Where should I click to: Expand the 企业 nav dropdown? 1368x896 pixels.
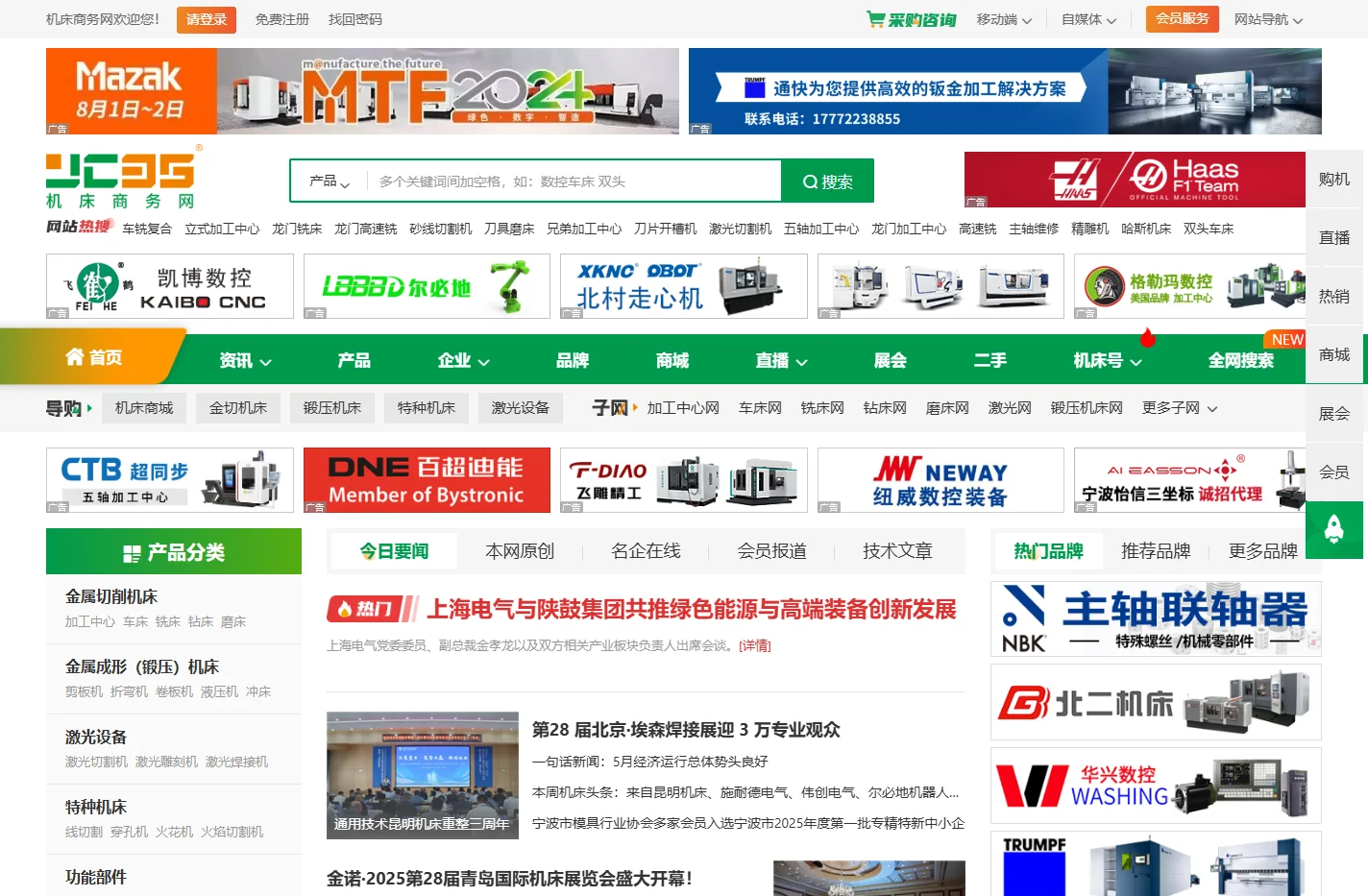pyautogui.click(x=464, y=360)
